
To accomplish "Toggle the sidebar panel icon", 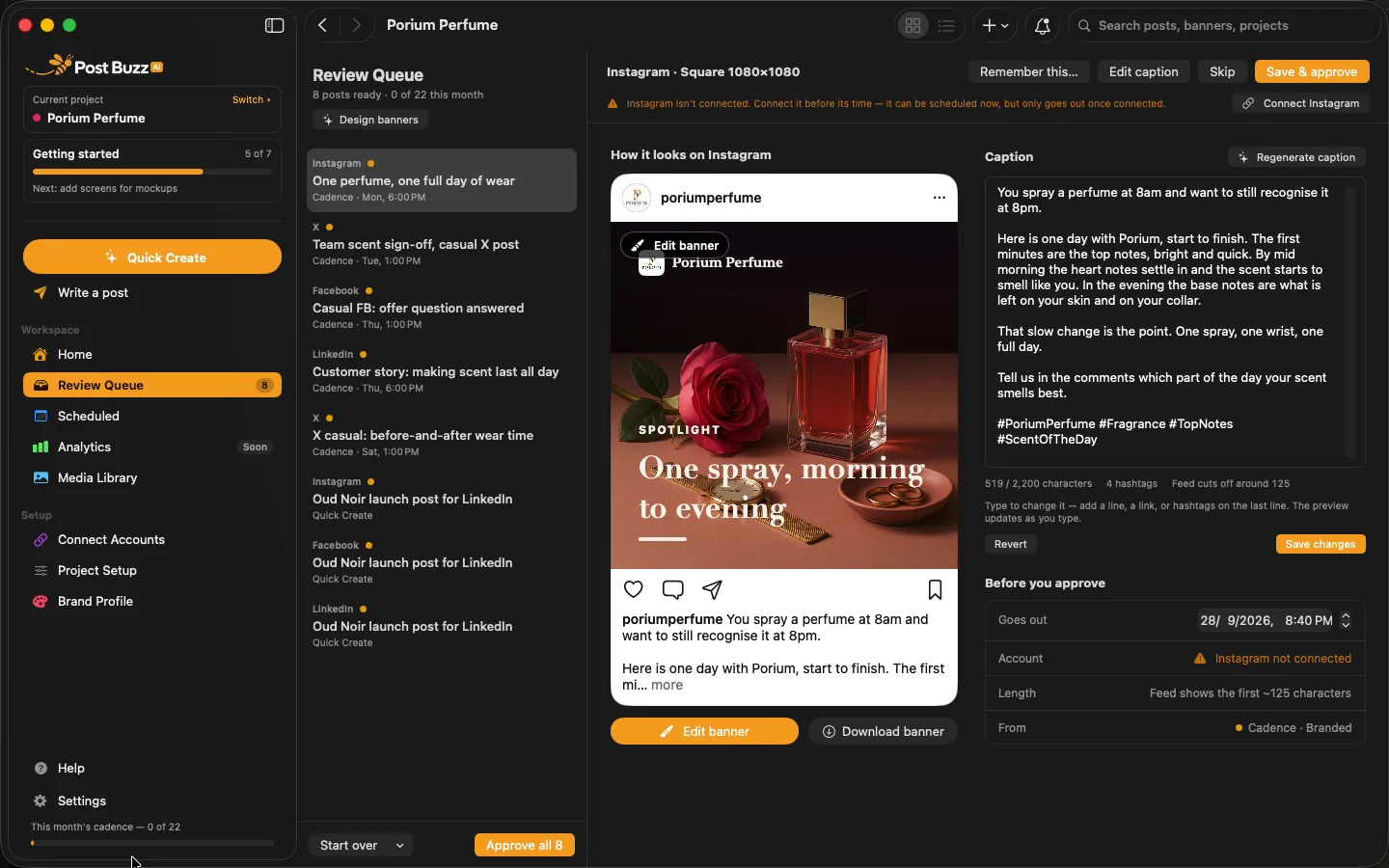I will pyautogui.click(x=275, y=26).
